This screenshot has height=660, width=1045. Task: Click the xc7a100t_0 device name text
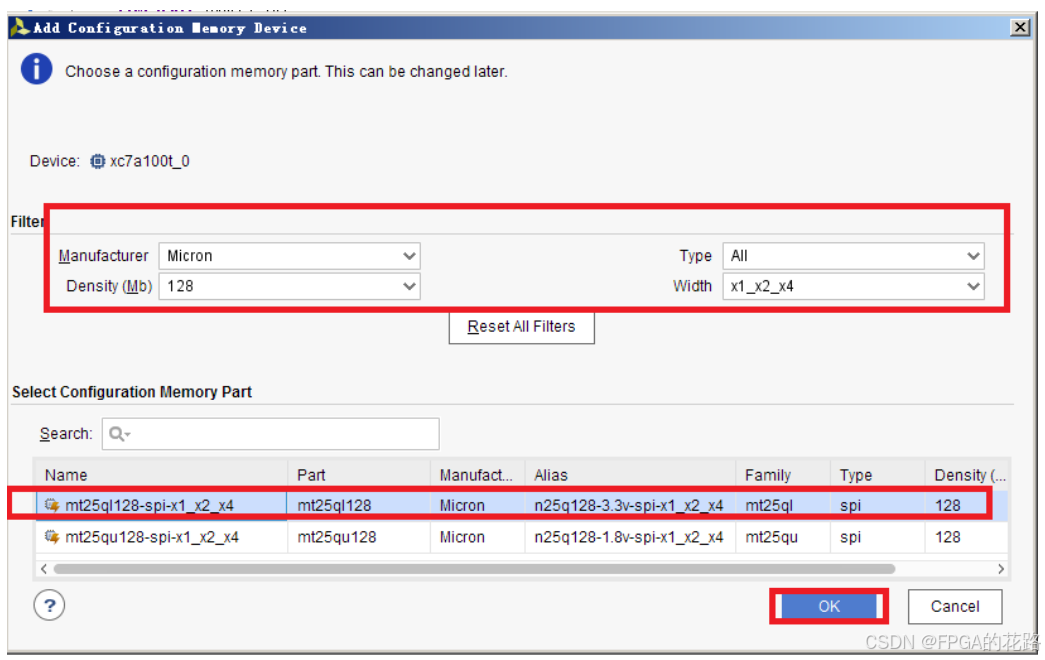click(149, 161)
